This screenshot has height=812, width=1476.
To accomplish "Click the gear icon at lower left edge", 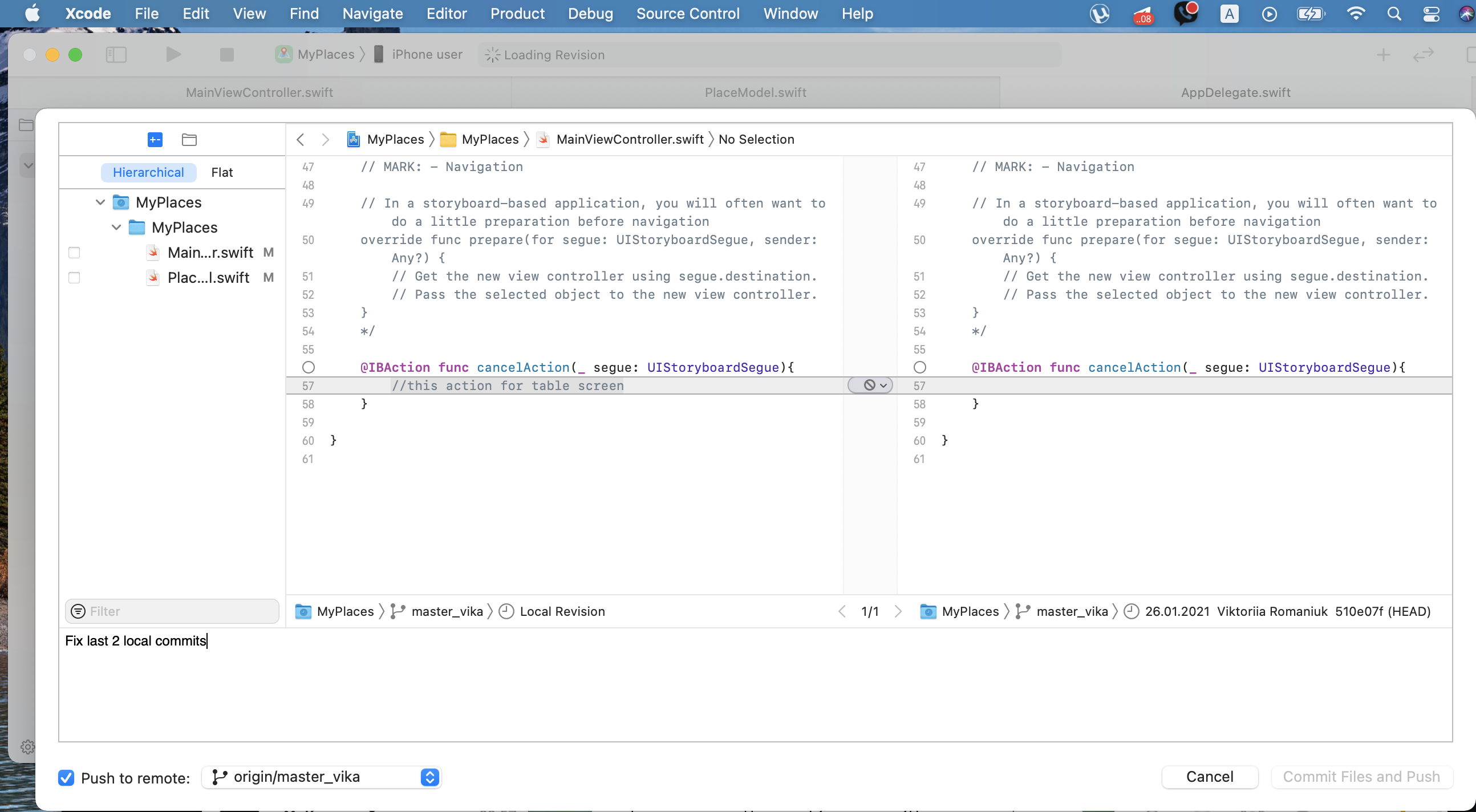I will [27, 746].
